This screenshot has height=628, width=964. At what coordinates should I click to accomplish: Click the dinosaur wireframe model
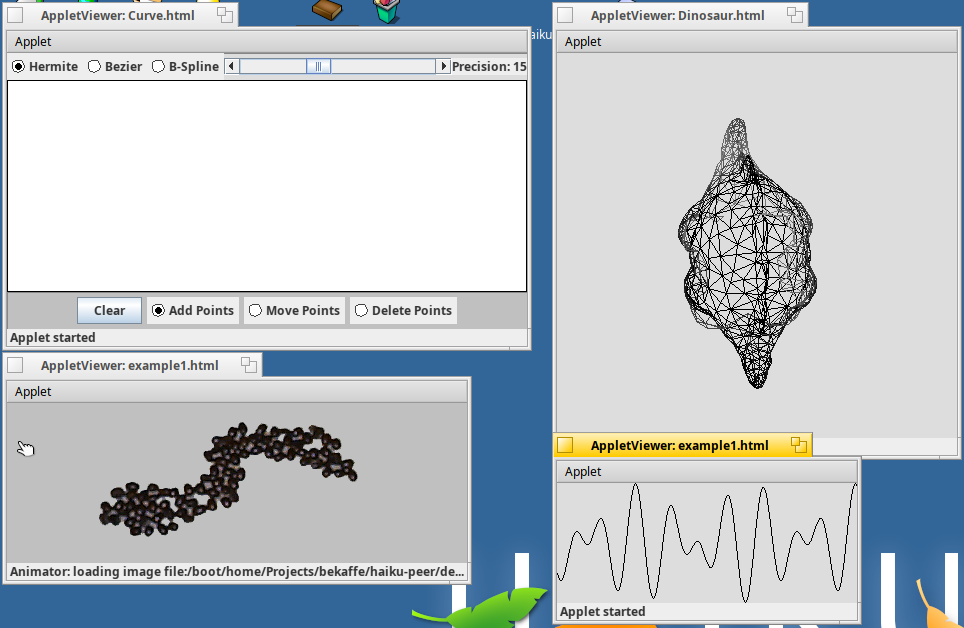(748, 253)
